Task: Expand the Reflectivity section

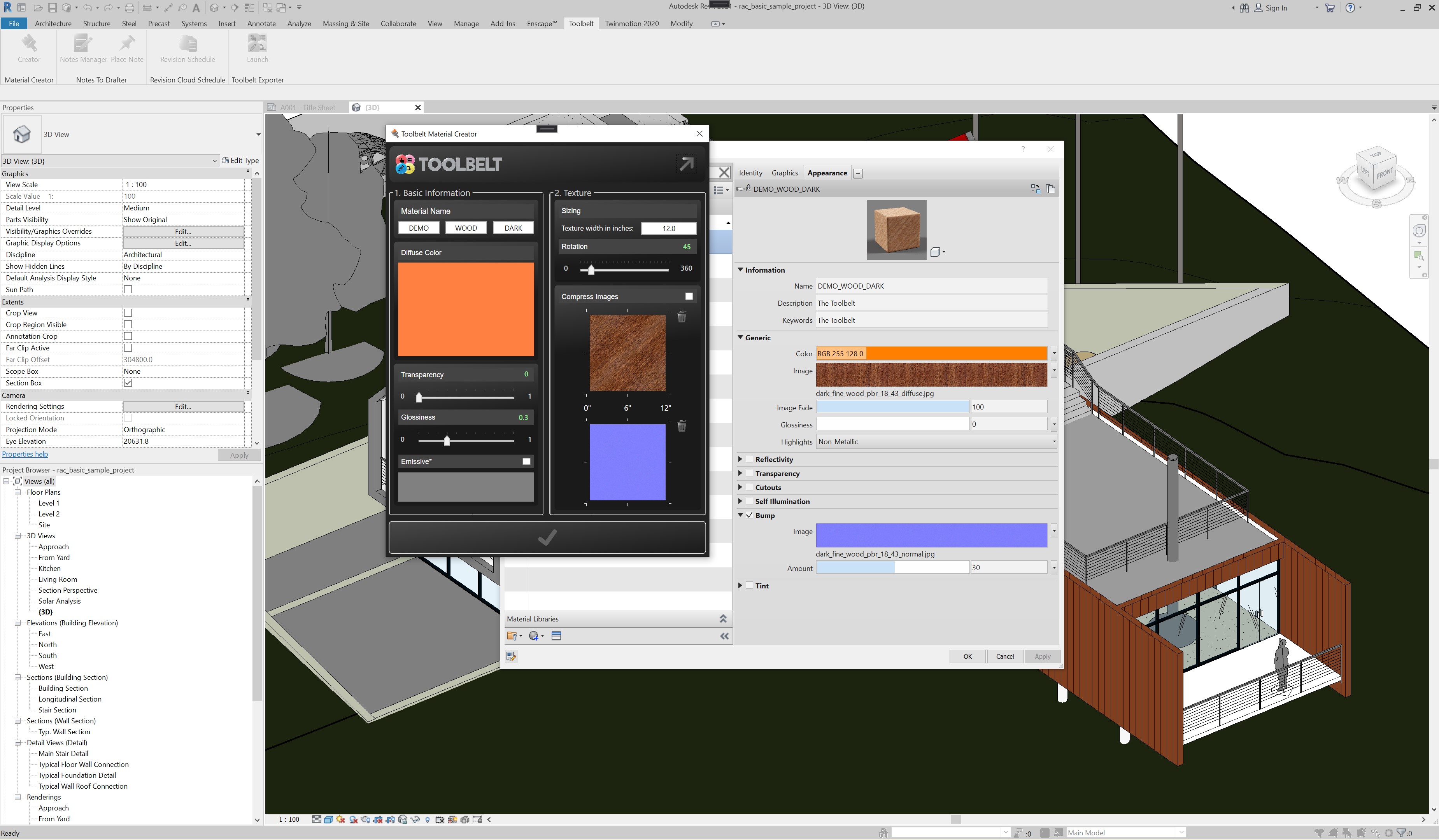Action: 741,459
